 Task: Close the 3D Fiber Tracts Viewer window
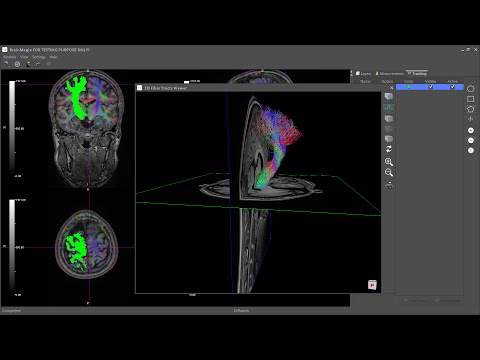click(392, 88)
